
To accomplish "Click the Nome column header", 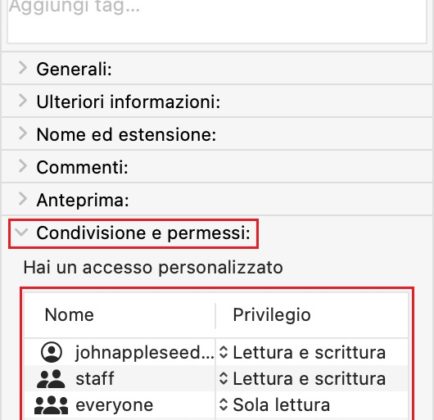I will (69, 315).
